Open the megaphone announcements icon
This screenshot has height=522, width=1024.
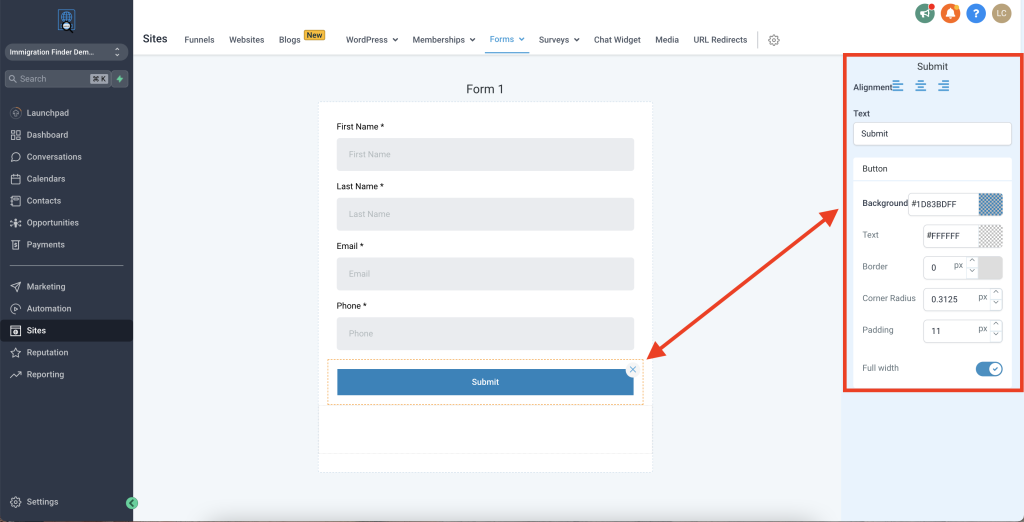(x=924, y=13)
